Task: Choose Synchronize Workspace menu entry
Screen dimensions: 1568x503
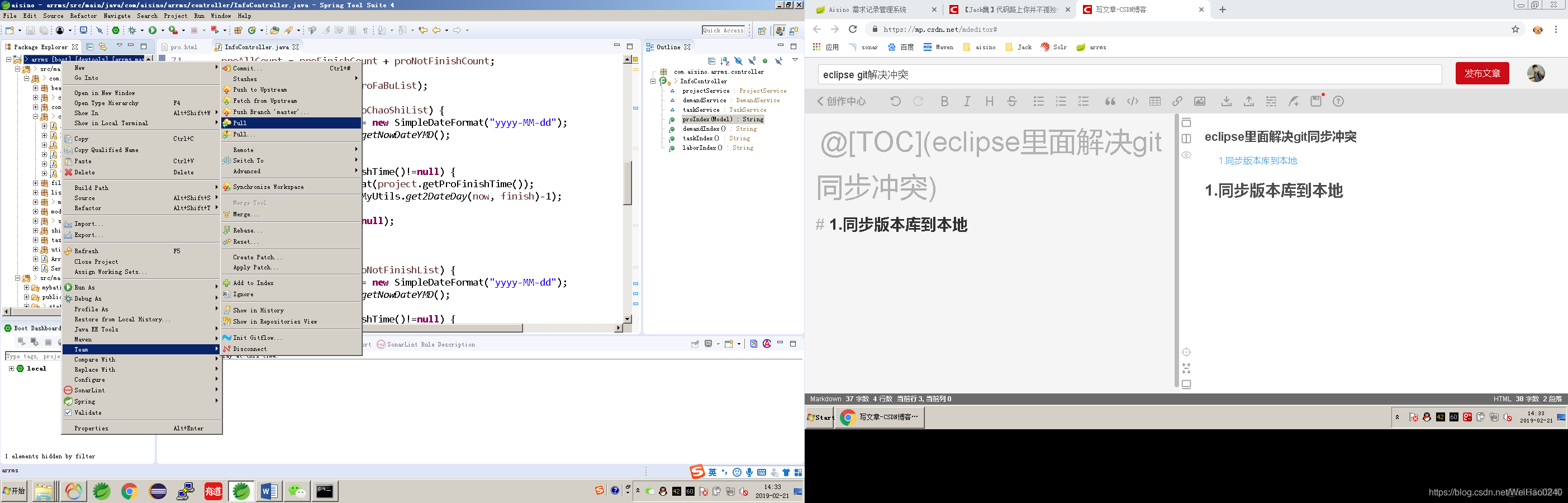Action: (291, 187)
